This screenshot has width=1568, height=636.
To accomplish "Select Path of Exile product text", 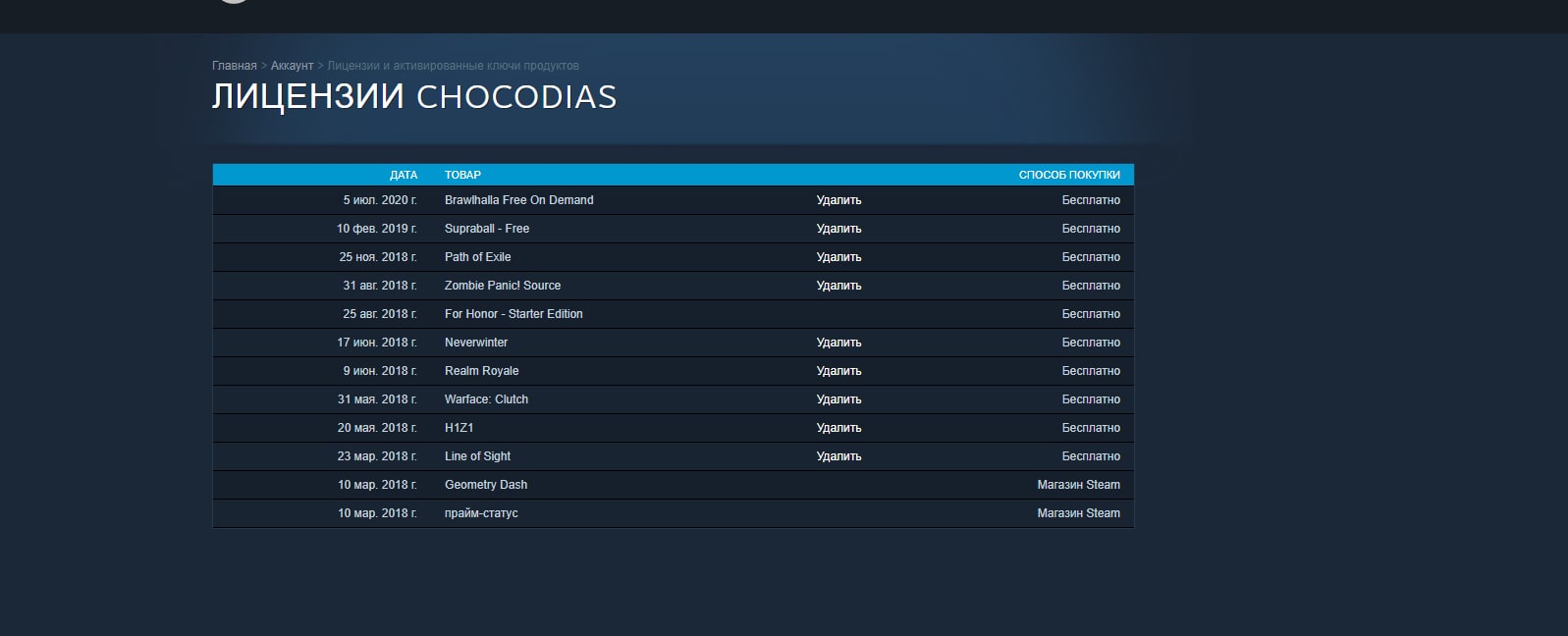I will coord(477,257).
